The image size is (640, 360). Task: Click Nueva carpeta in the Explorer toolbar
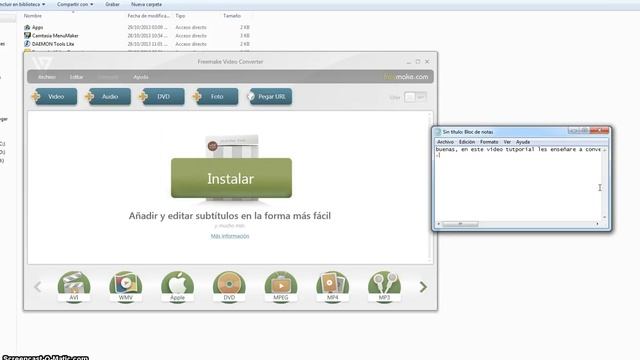146,4
